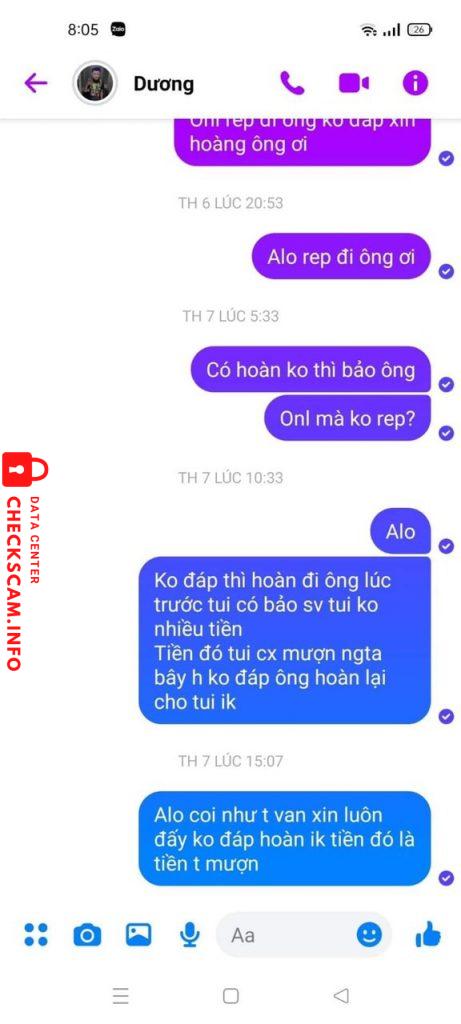Open the four-dot more actions menu
This screenshot has height=1024, width=461.
(36, 935)
